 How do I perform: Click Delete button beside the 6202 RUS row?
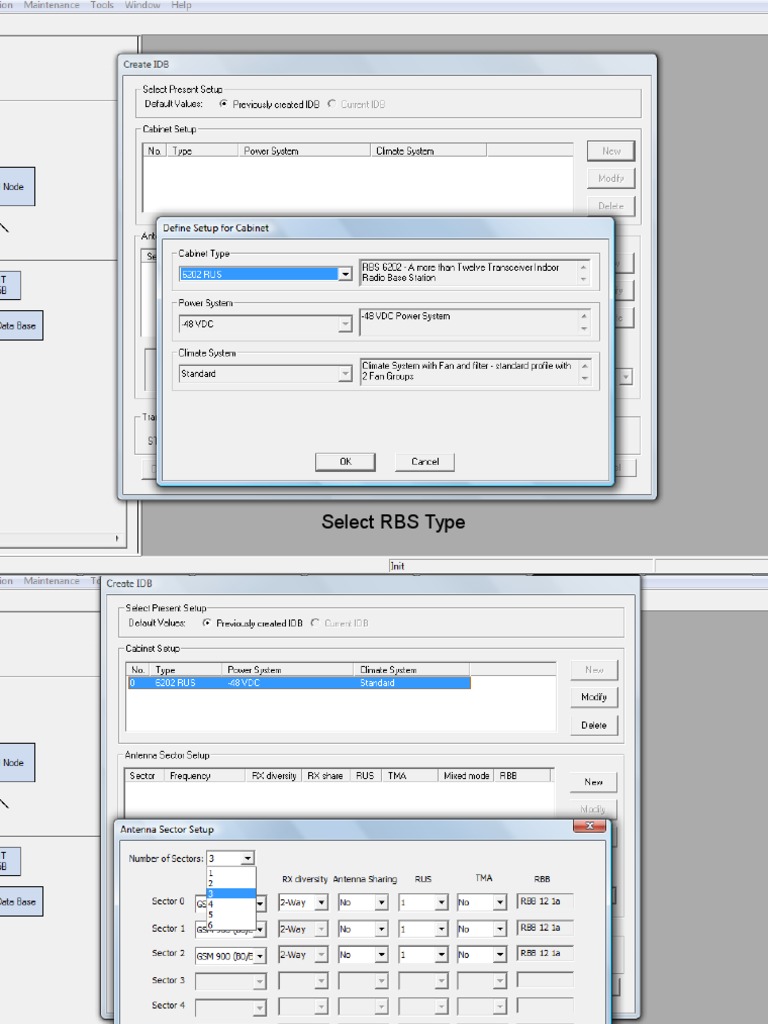(594, 725)
